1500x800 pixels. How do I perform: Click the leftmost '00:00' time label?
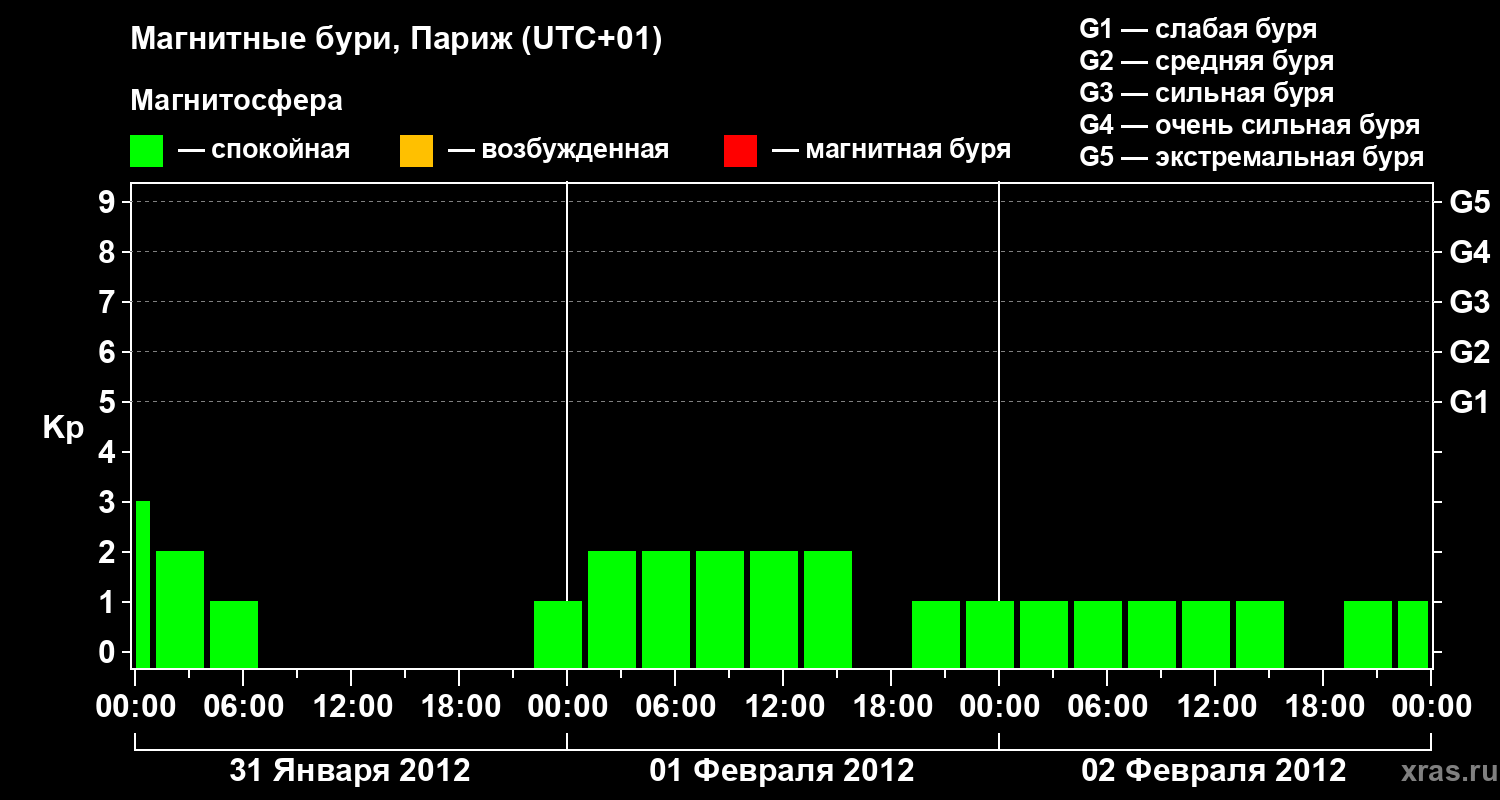pos(135,707)
